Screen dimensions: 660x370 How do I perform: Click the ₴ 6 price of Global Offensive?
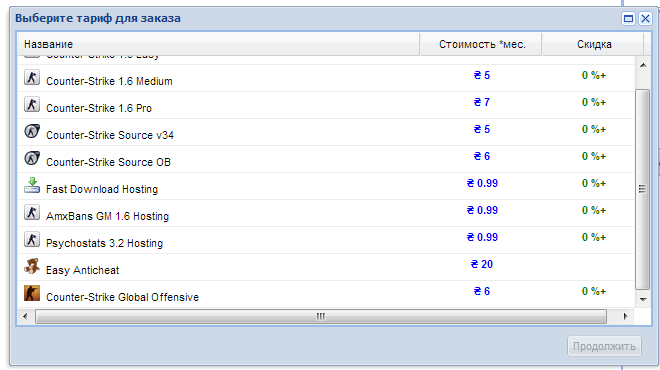coord(482,291)
